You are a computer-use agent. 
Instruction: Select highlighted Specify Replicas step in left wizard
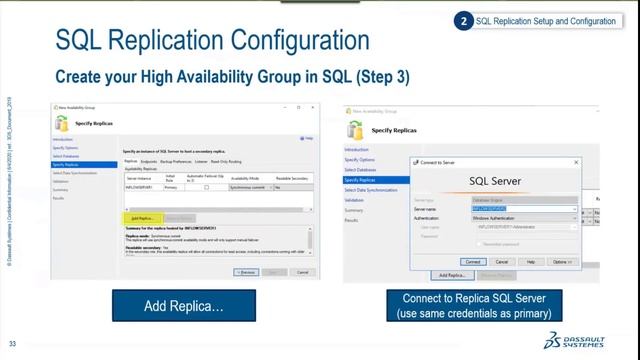coord(84,165)
